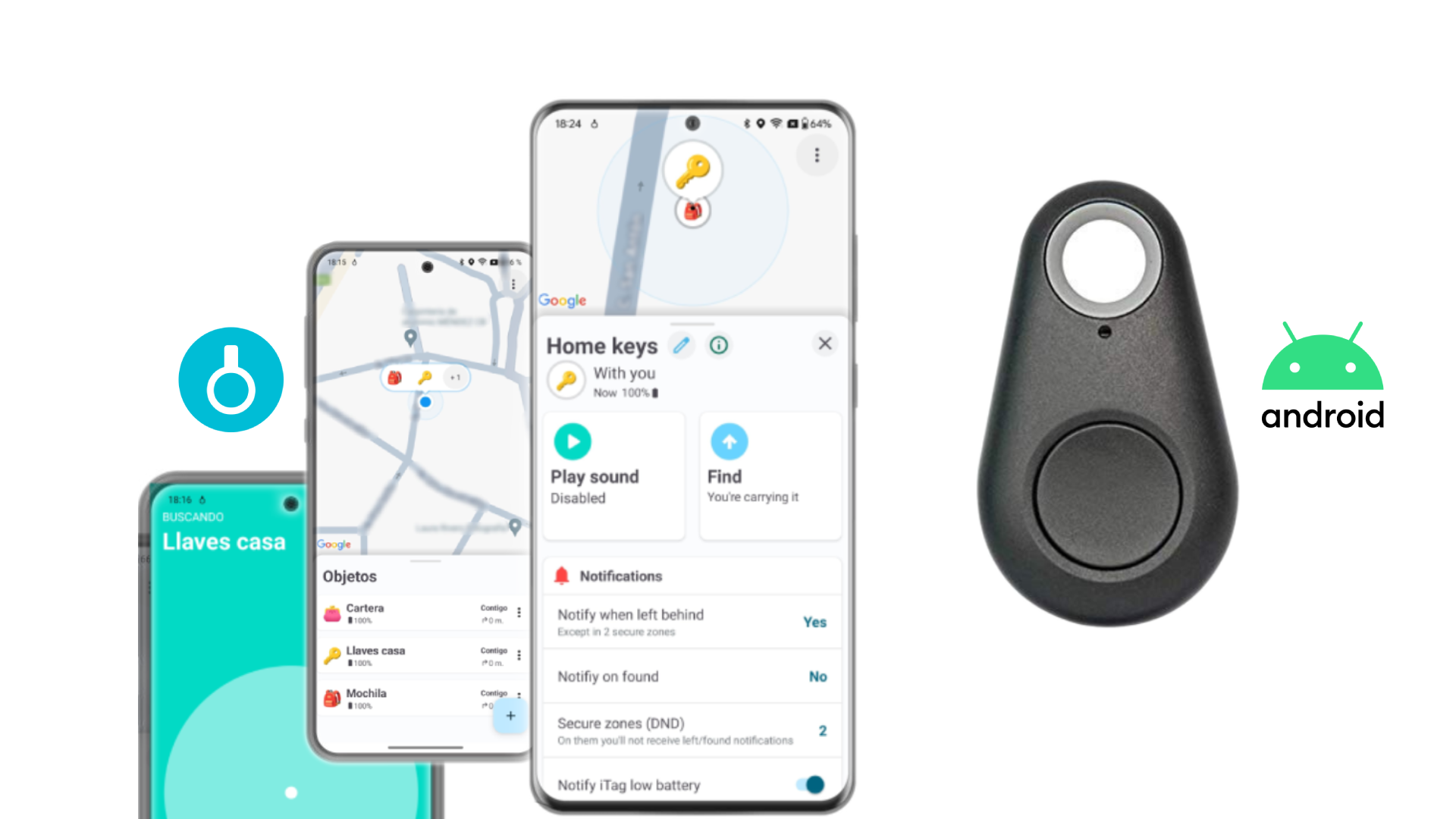Click the info button next to Home keys

click(719, 344)
